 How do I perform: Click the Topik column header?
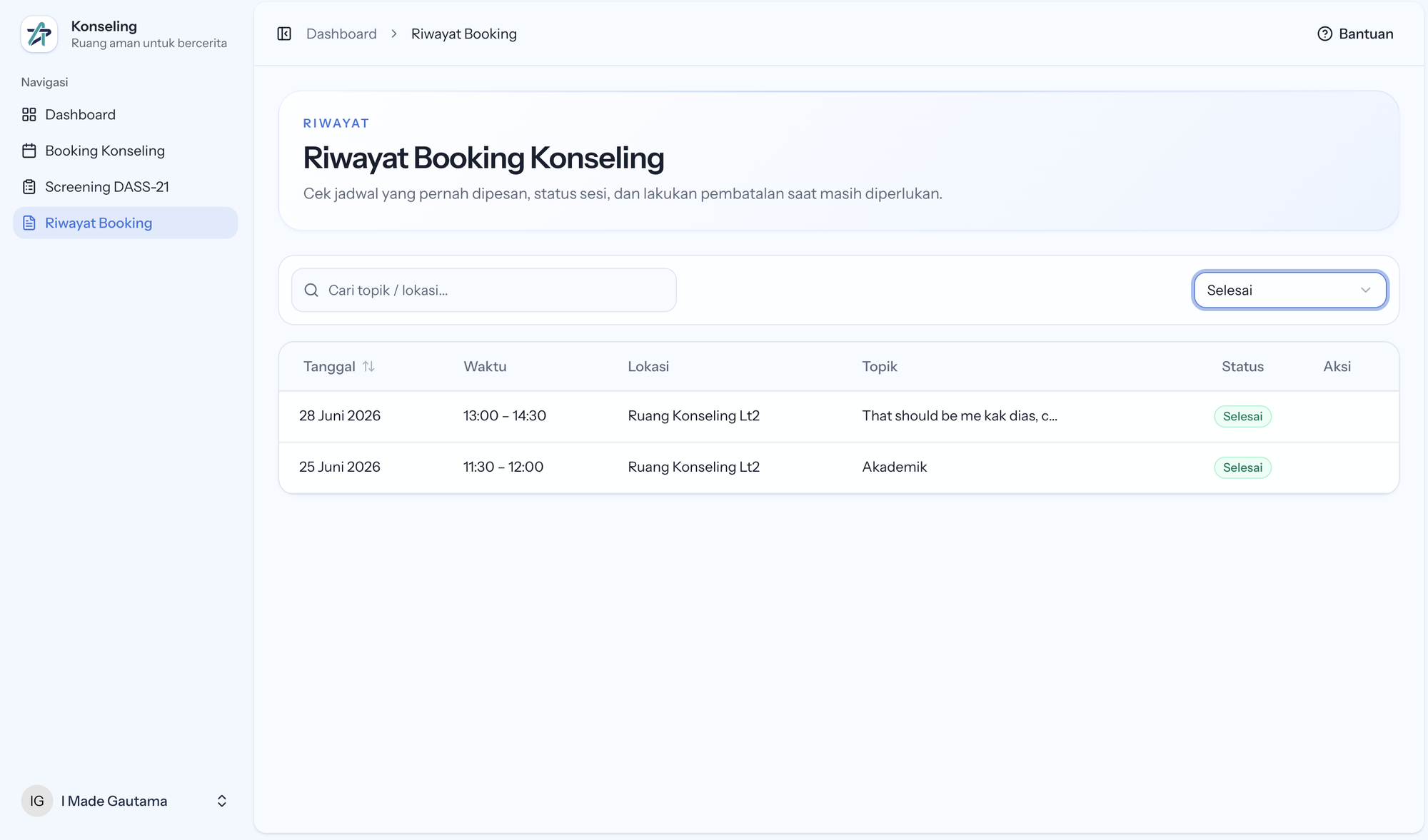pos(880,366)
